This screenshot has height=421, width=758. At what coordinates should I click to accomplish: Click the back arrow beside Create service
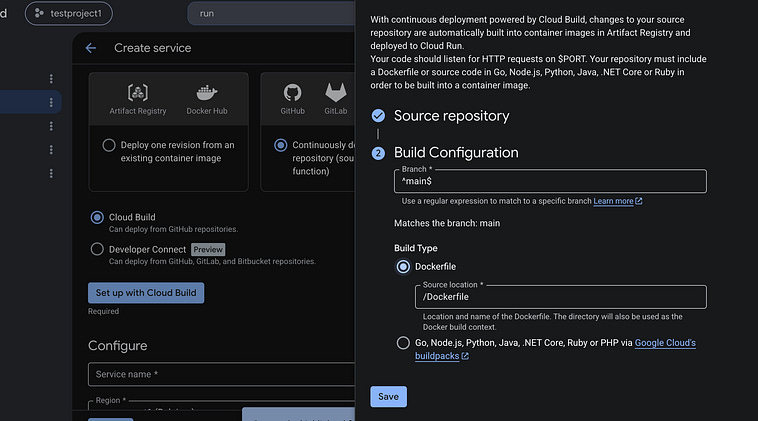click(x=91, y=48)
